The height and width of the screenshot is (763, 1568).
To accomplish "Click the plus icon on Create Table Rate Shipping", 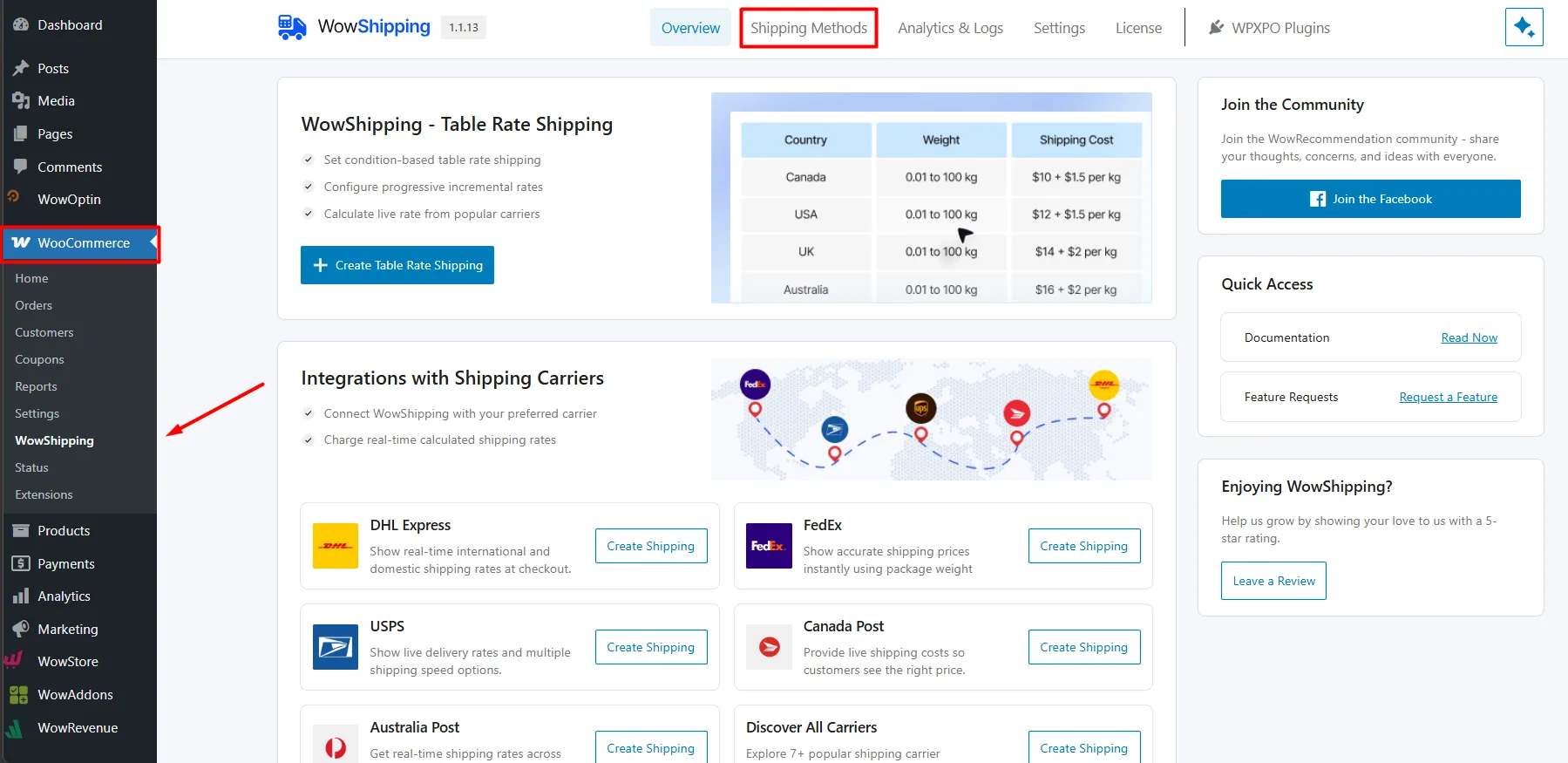I will tap(320, 265).
